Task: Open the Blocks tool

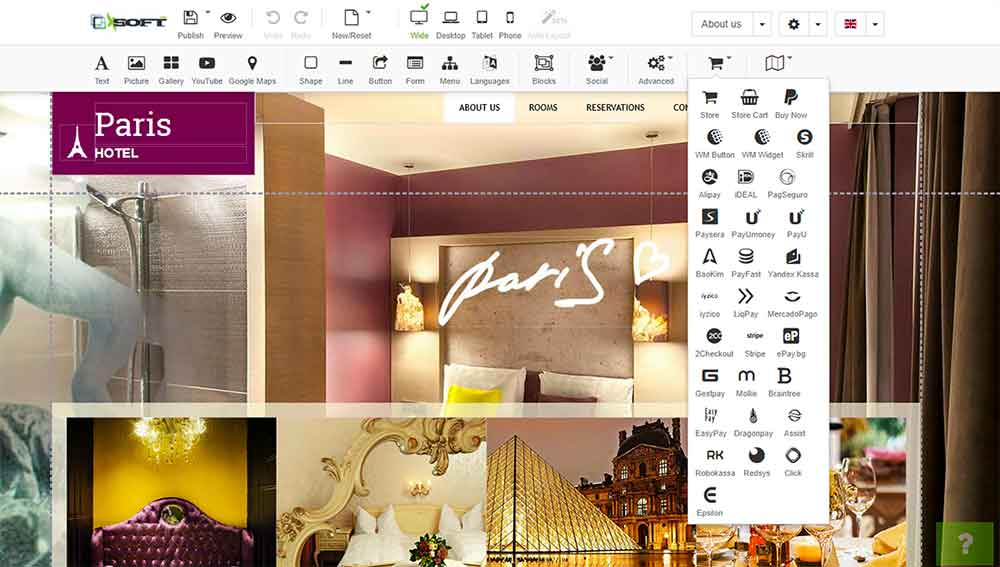Action: pyautogui.click(x=544, y=70)
